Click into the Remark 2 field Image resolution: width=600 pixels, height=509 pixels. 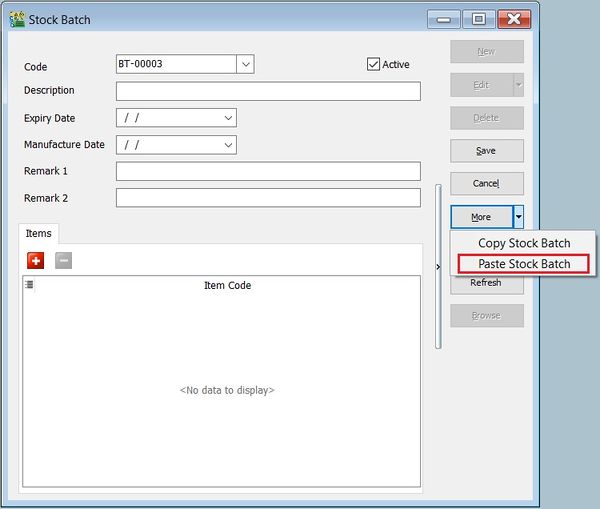(268, 198)
